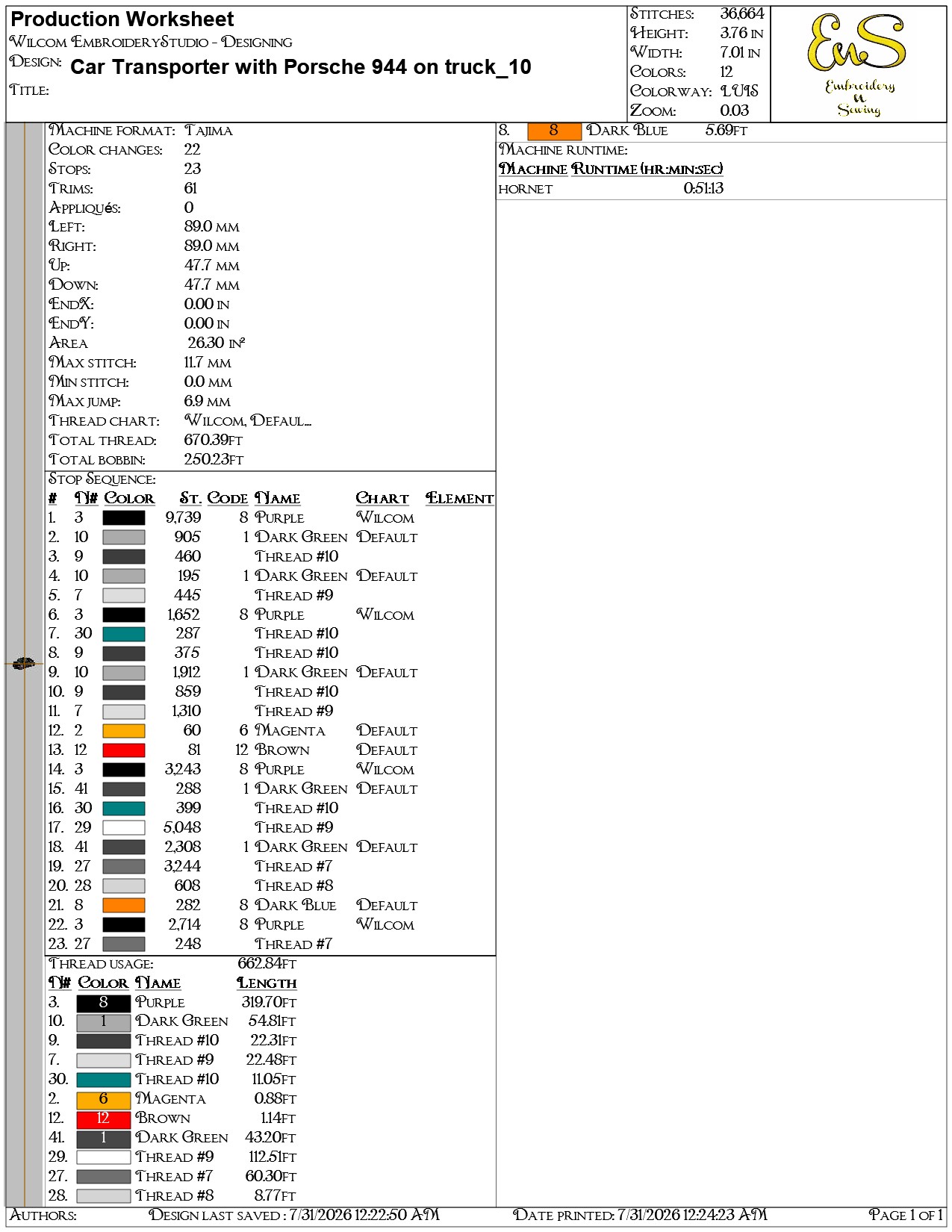Select the colorway value LUIS
Viewport: 952px width, 1232px height.
point(739,91)
